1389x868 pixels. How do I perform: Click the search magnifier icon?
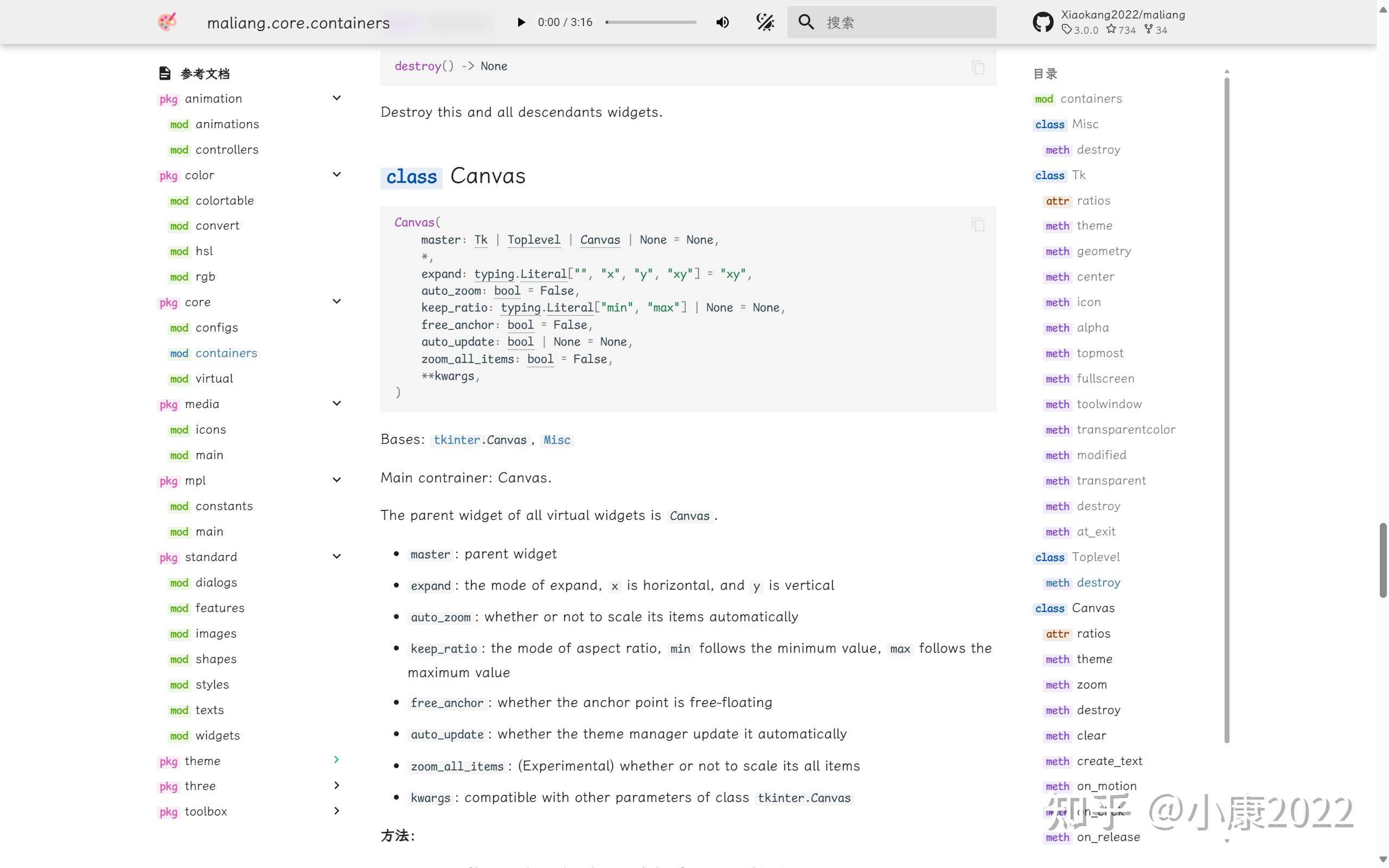pos(806,22)
